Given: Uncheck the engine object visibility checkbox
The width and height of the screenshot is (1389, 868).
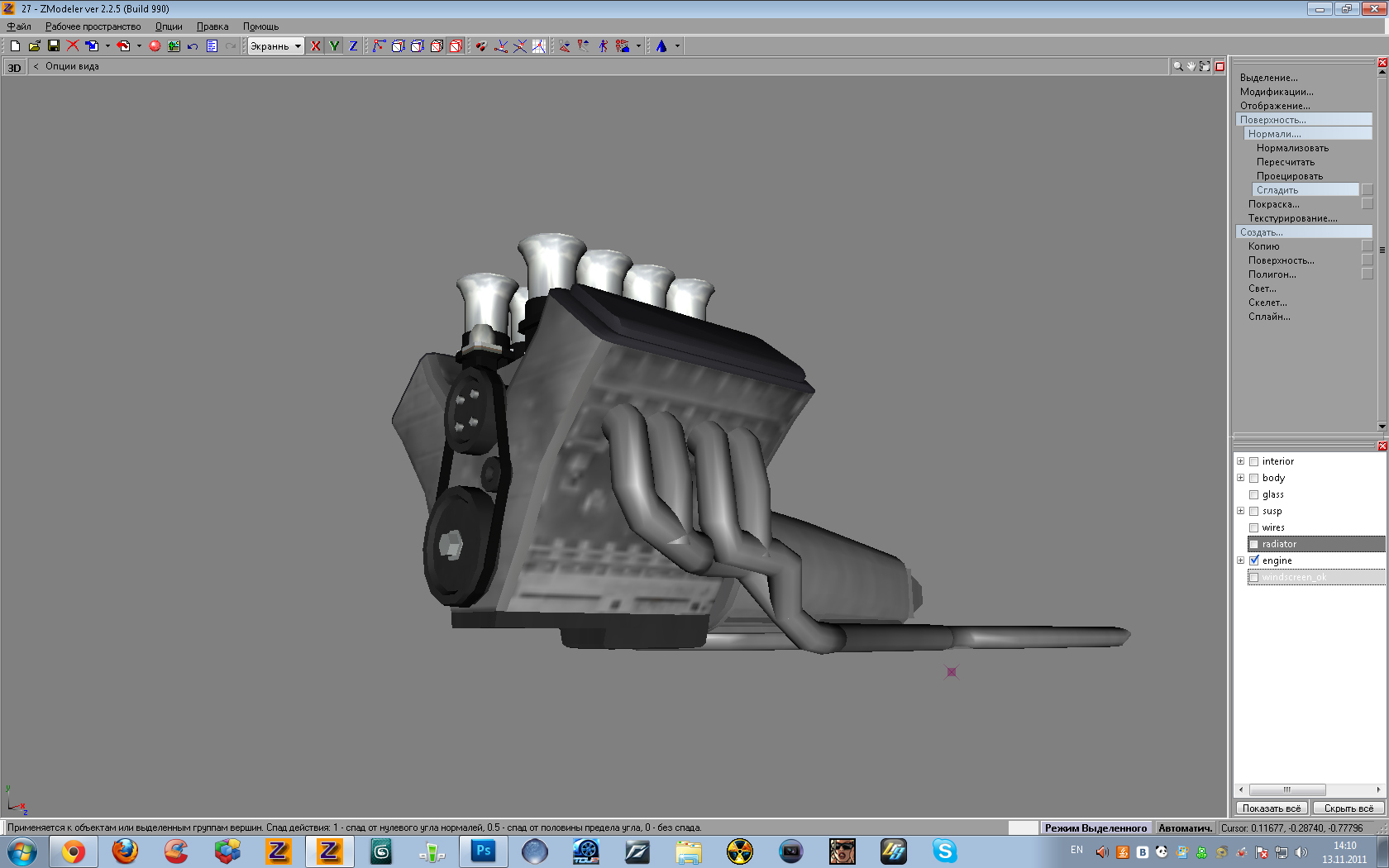Looking at the screenshot, I should pyautogui.click(x=1254, y=560).
